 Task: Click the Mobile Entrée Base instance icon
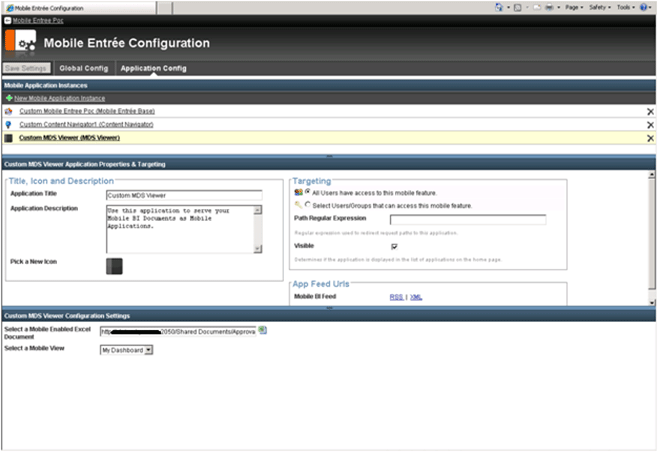pyautogui.click(x=8, y=111)
